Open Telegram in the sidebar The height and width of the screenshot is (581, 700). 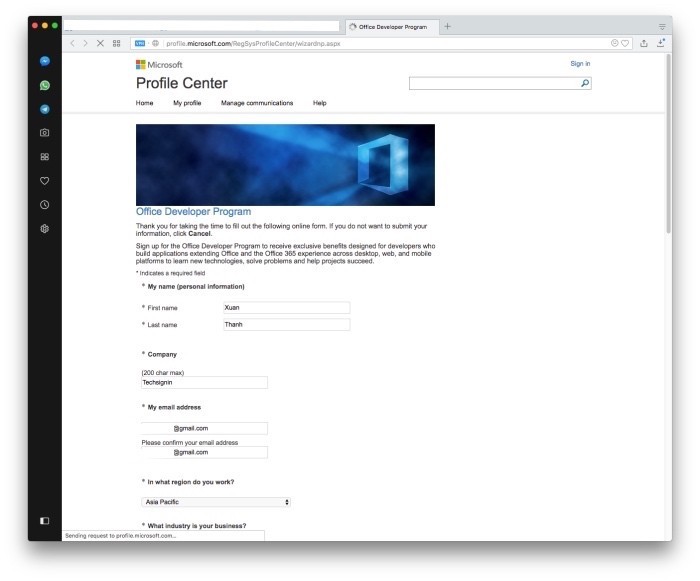pos(45,109)
